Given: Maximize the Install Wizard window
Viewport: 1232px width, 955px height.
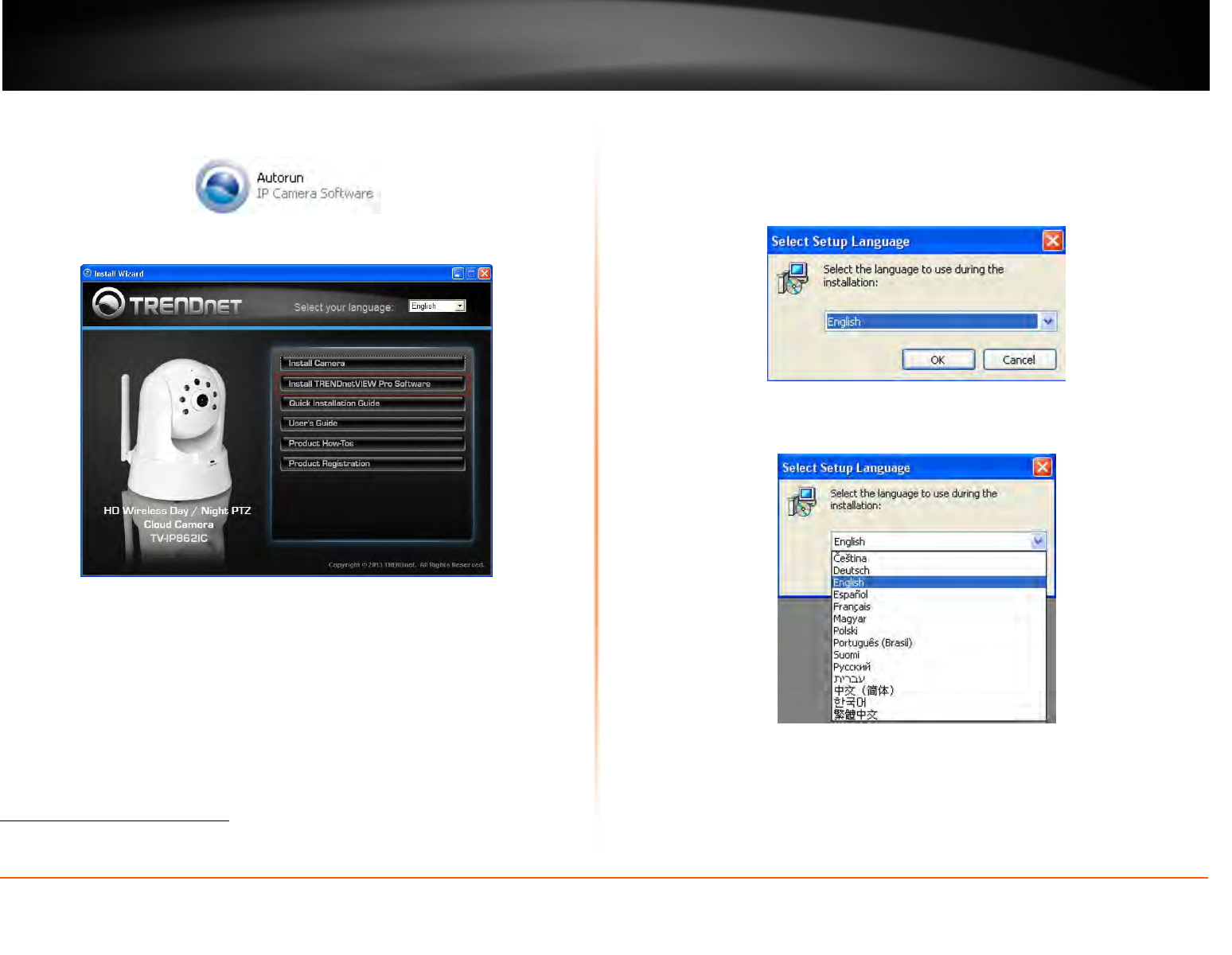Looking at the screenshot, I should (x=471, y=273).
